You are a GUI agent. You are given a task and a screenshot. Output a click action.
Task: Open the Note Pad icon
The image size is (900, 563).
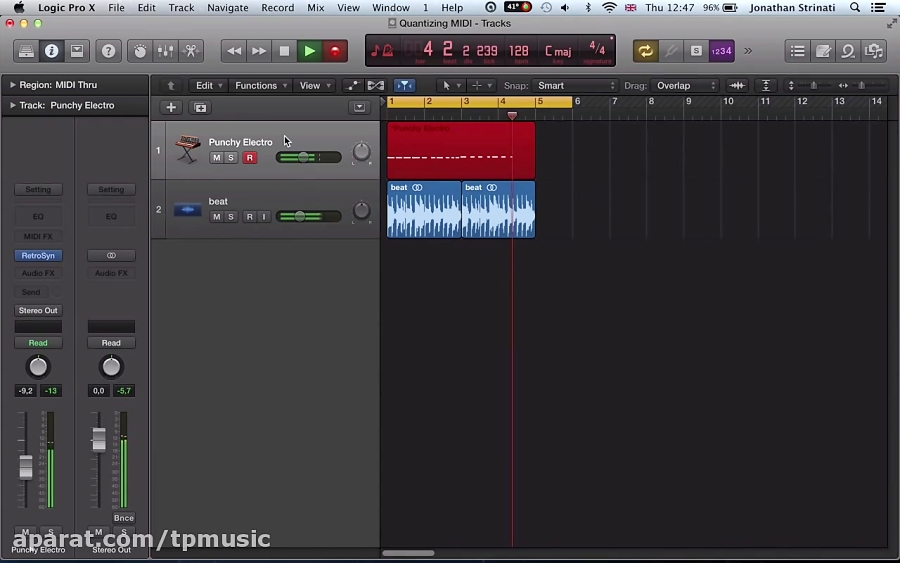pos(823,51)
